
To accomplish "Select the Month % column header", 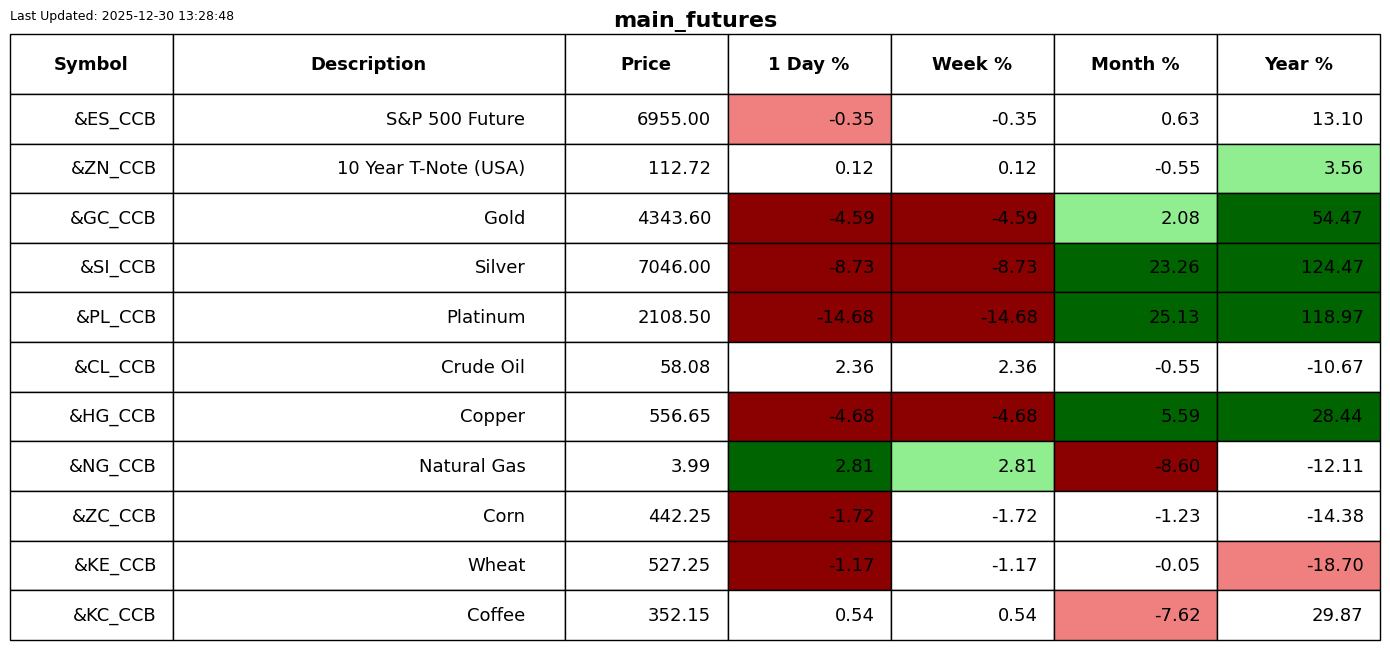I will (1135, 65).
